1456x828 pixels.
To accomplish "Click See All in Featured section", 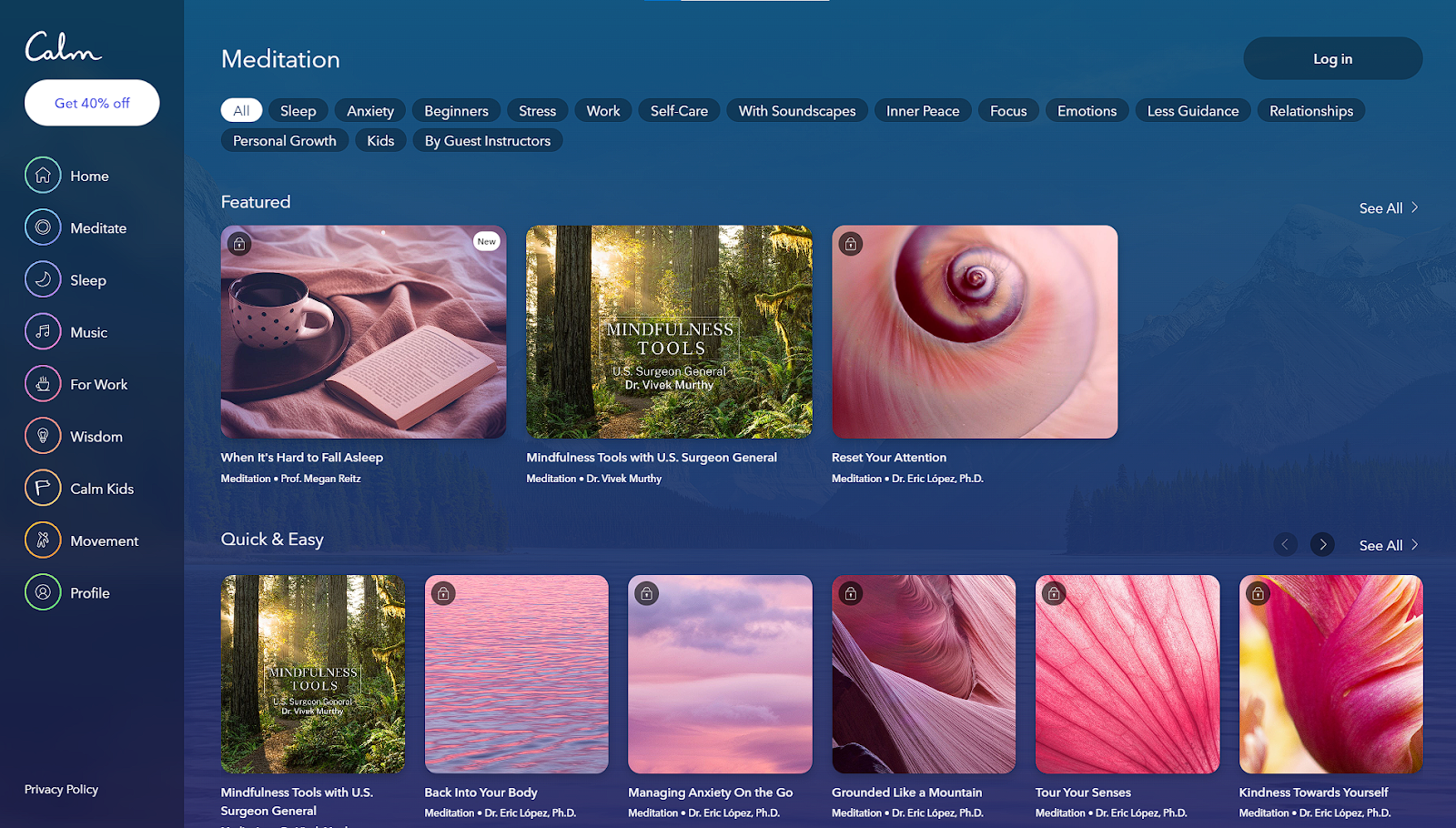I will 1389,208.
